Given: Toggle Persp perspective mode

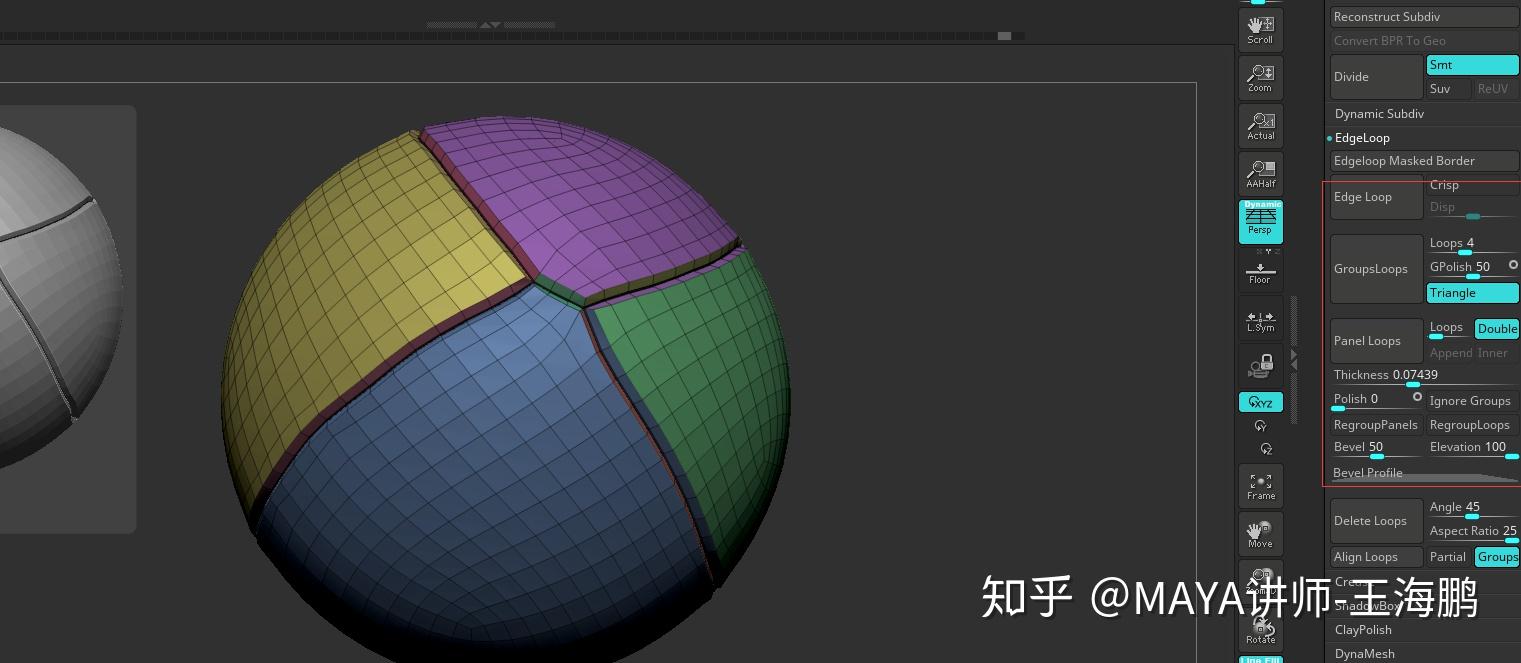Looking at the screenshot, I should click(x=1259, y=221).
